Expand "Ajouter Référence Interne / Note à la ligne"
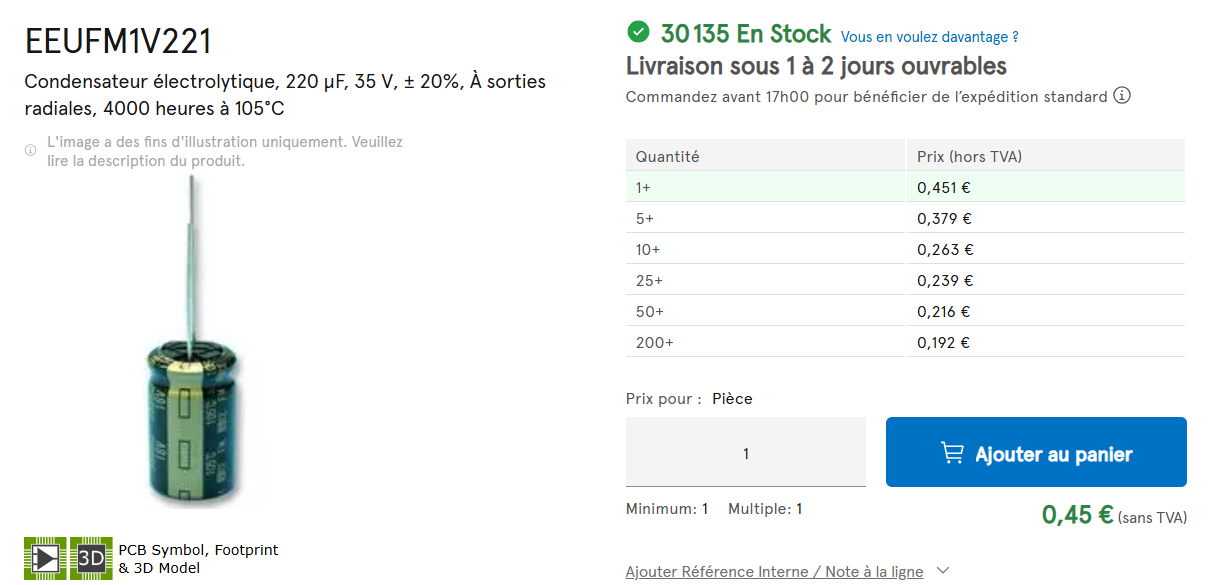This screenshot has width=1222, height=585. point(774,572)
